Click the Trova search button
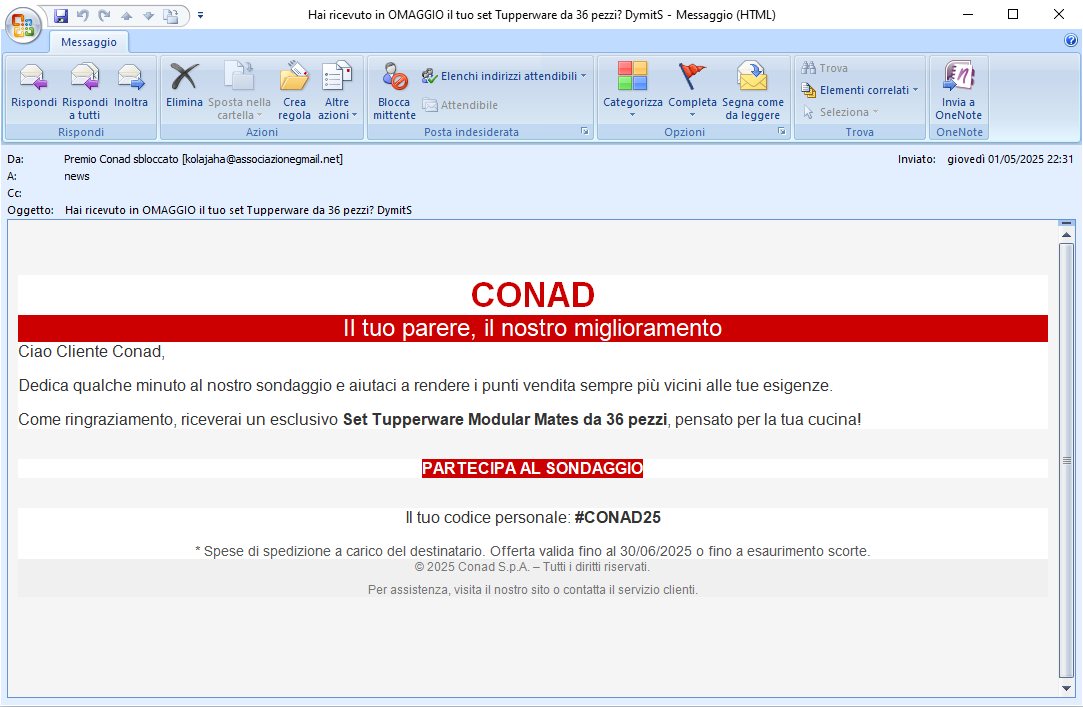Viewport: 1083px width, 707px height. pos(825,68)
